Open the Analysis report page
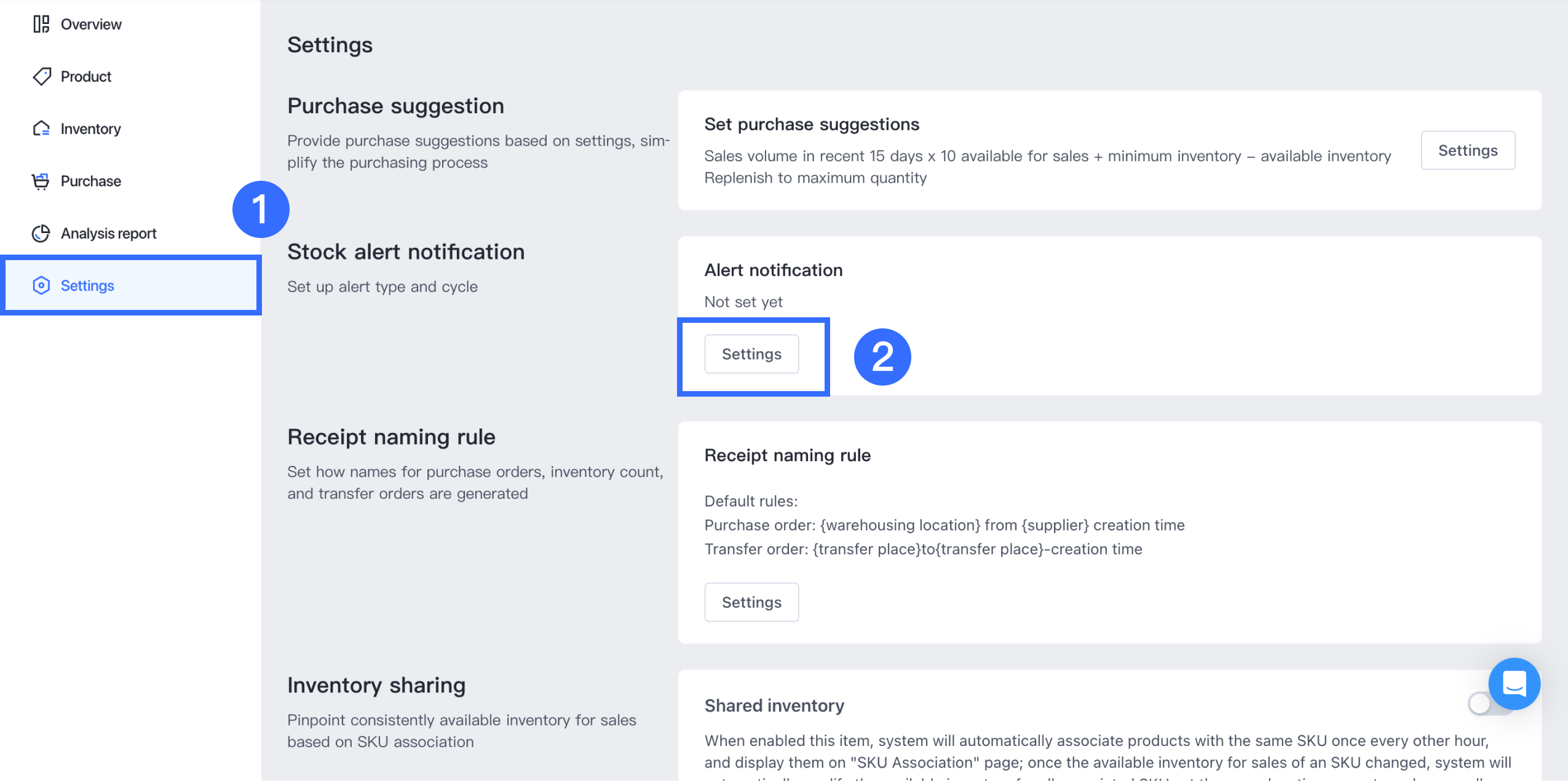Image resolution: width=1568 pixels, height=781 pixels. 108,233
